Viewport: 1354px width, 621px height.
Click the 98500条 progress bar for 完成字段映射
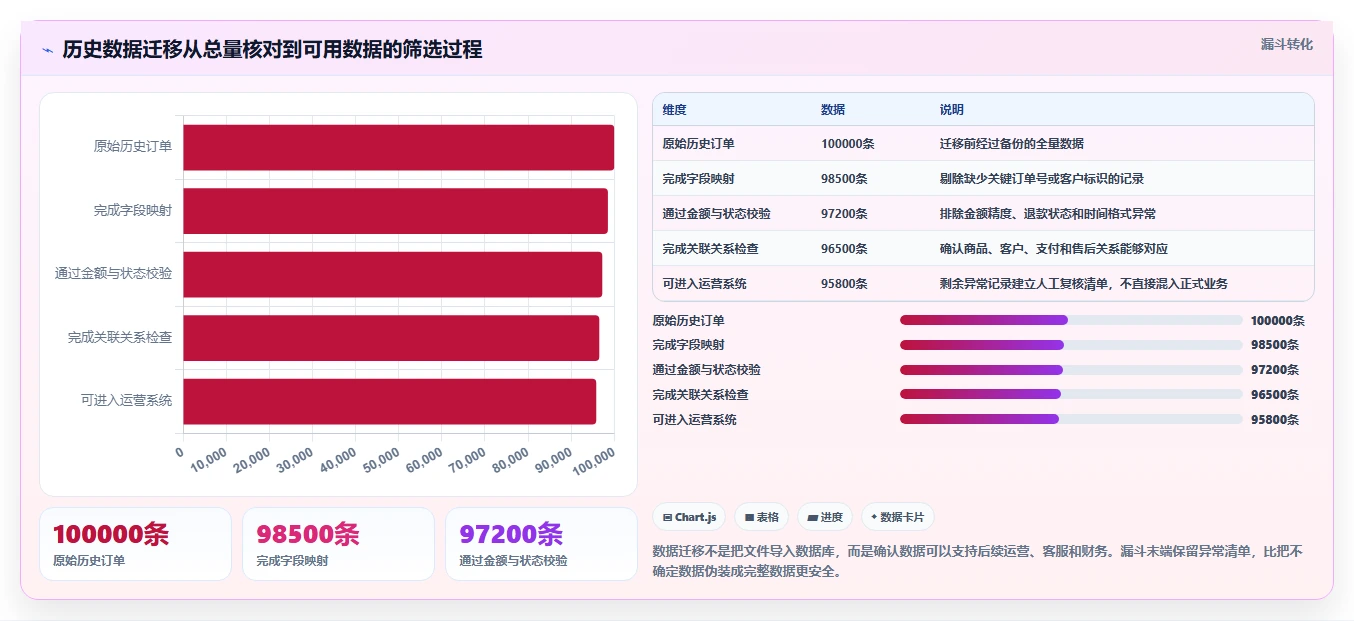pos(1071,345)
